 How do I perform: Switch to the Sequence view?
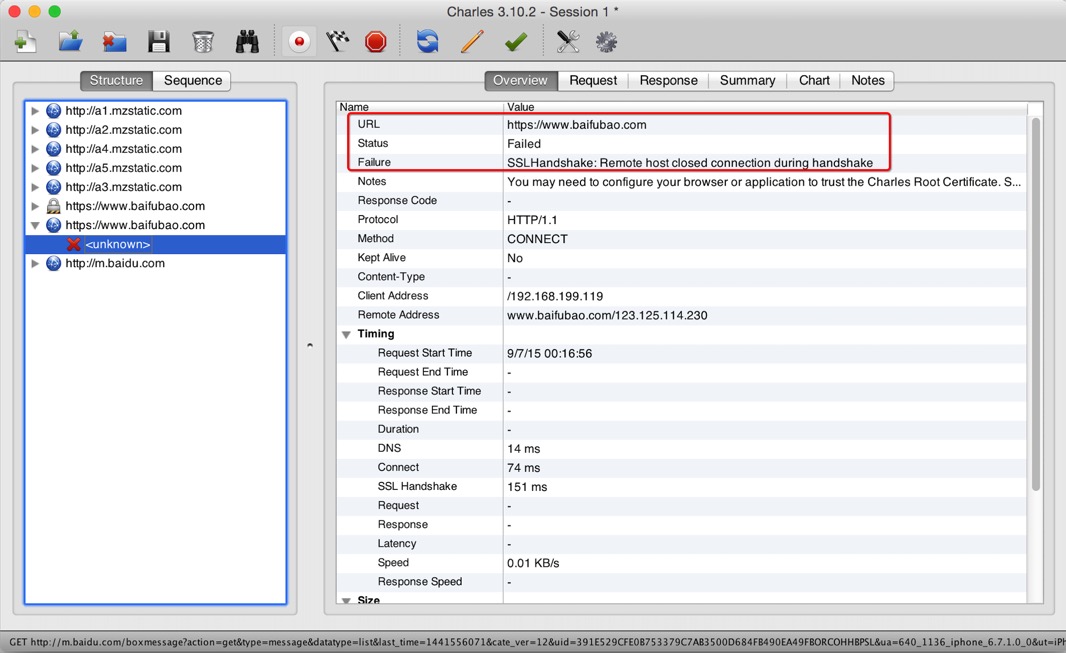pyautogui.click(x=192, y=80)
